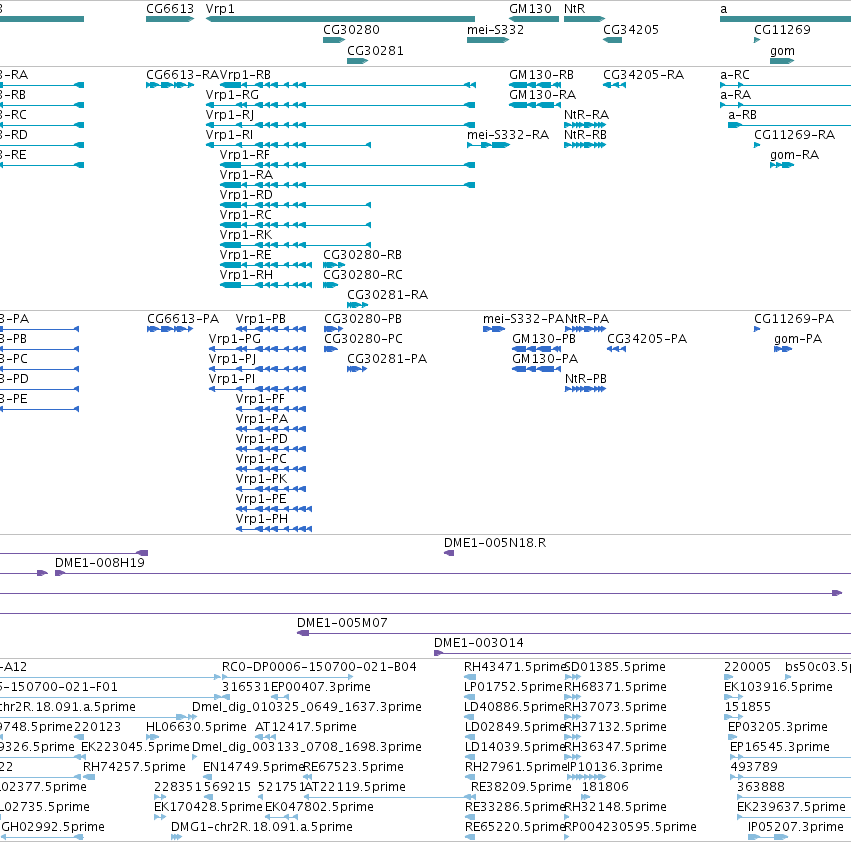This screenshot has height=842, width=851.
Task: Click transcript Vrp1-RG label
Action: (232, 95)
